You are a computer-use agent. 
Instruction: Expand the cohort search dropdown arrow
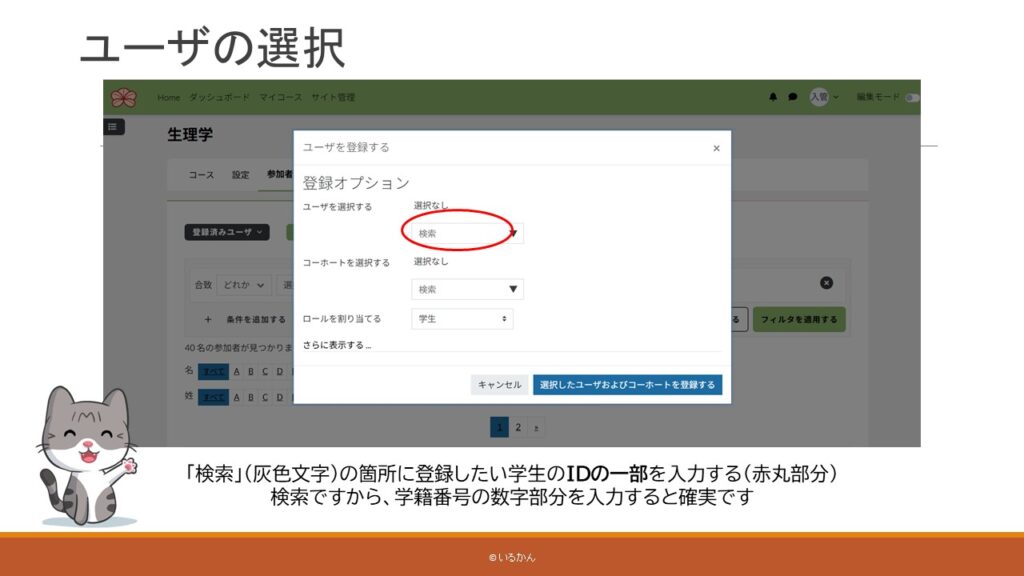[513, 289]
